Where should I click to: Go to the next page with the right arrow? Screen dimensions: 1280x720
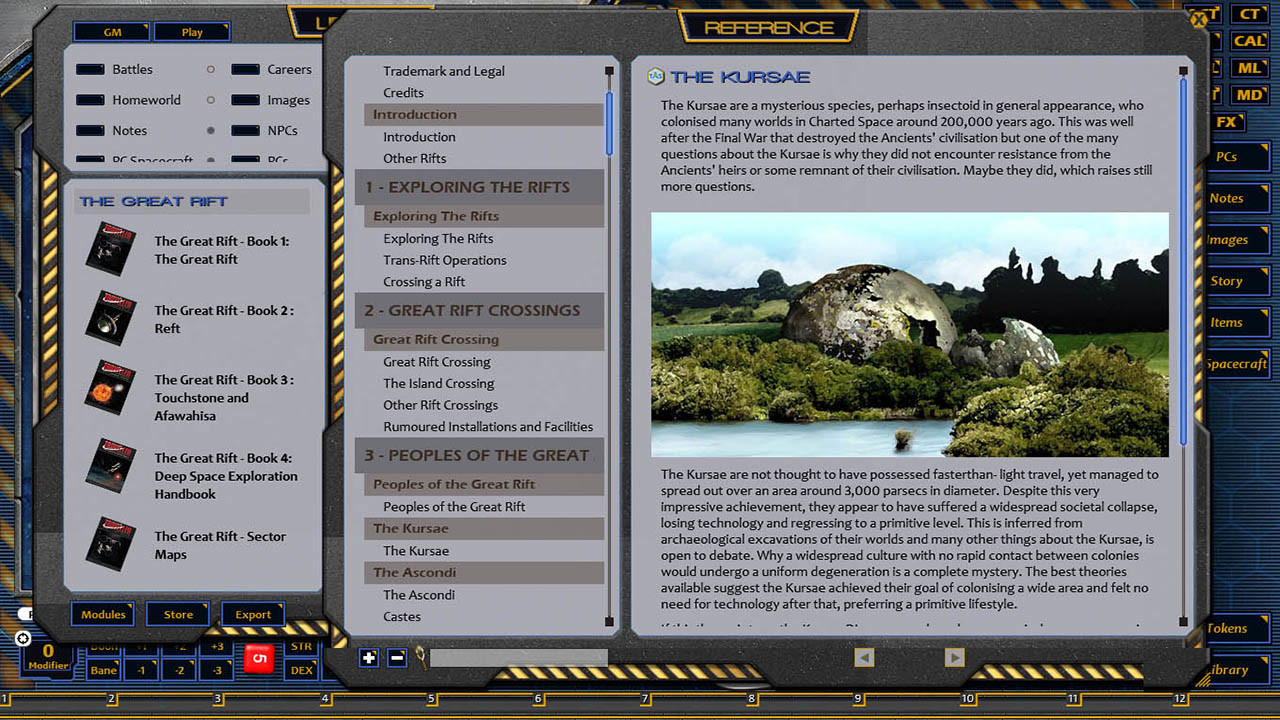click(953, 657)
